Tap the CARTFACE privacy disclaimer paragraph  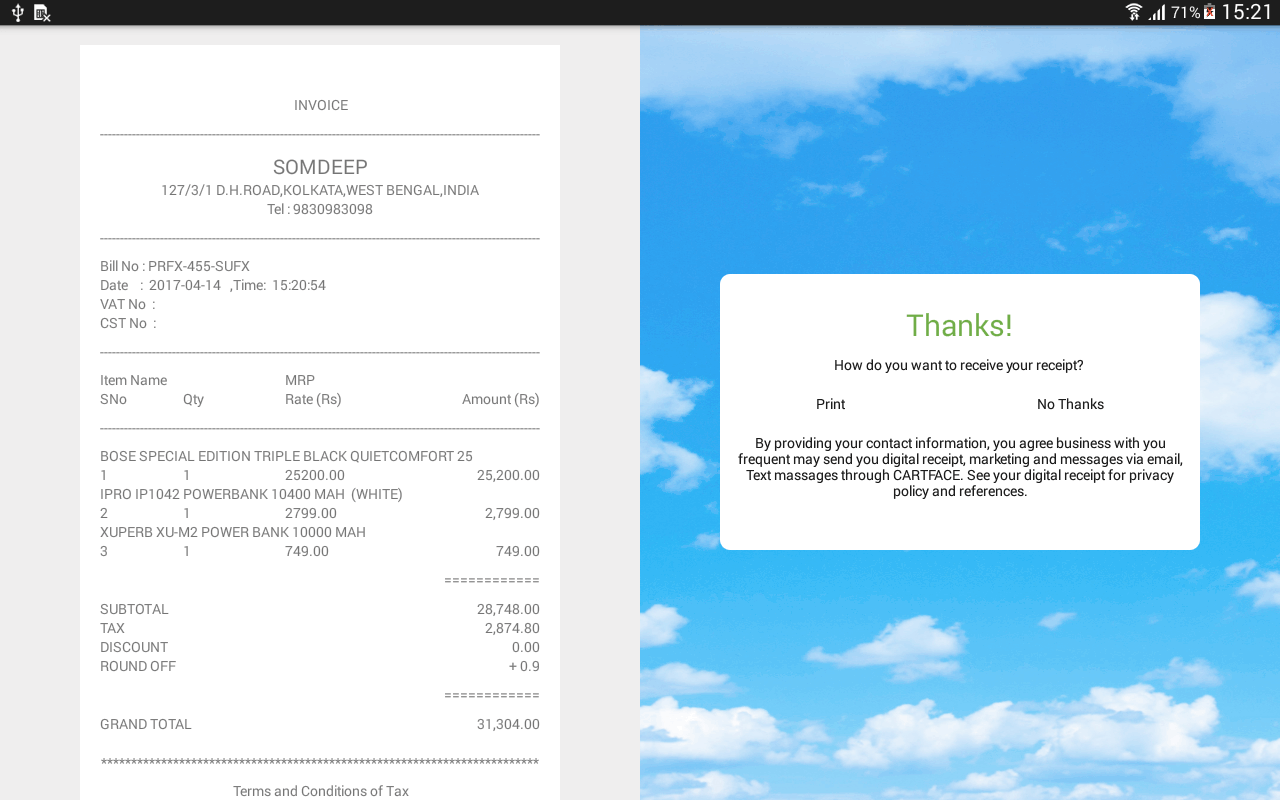click(x=960, y=467)
